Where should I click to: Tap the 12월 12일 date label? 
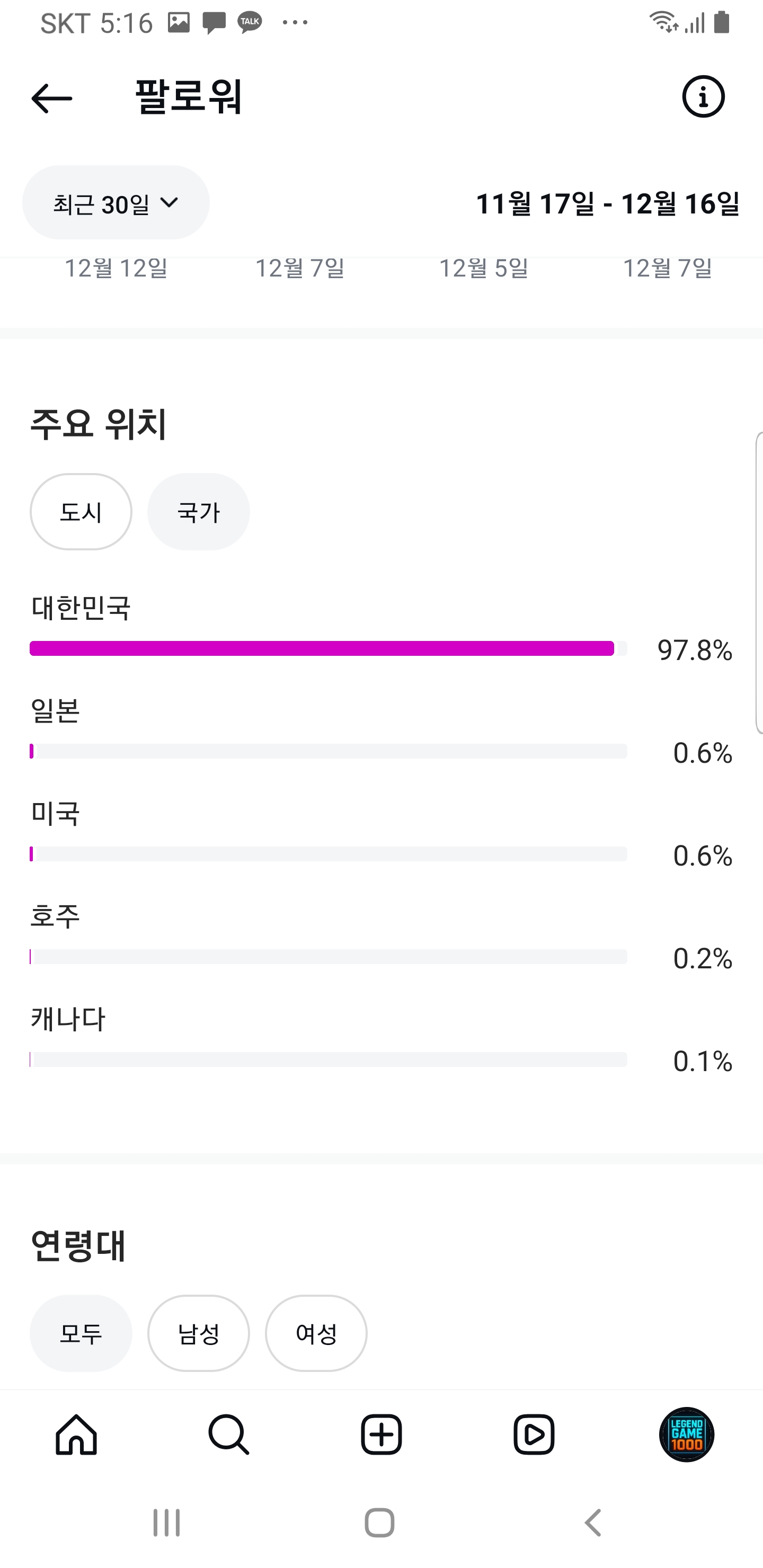[x=116, y=269]
